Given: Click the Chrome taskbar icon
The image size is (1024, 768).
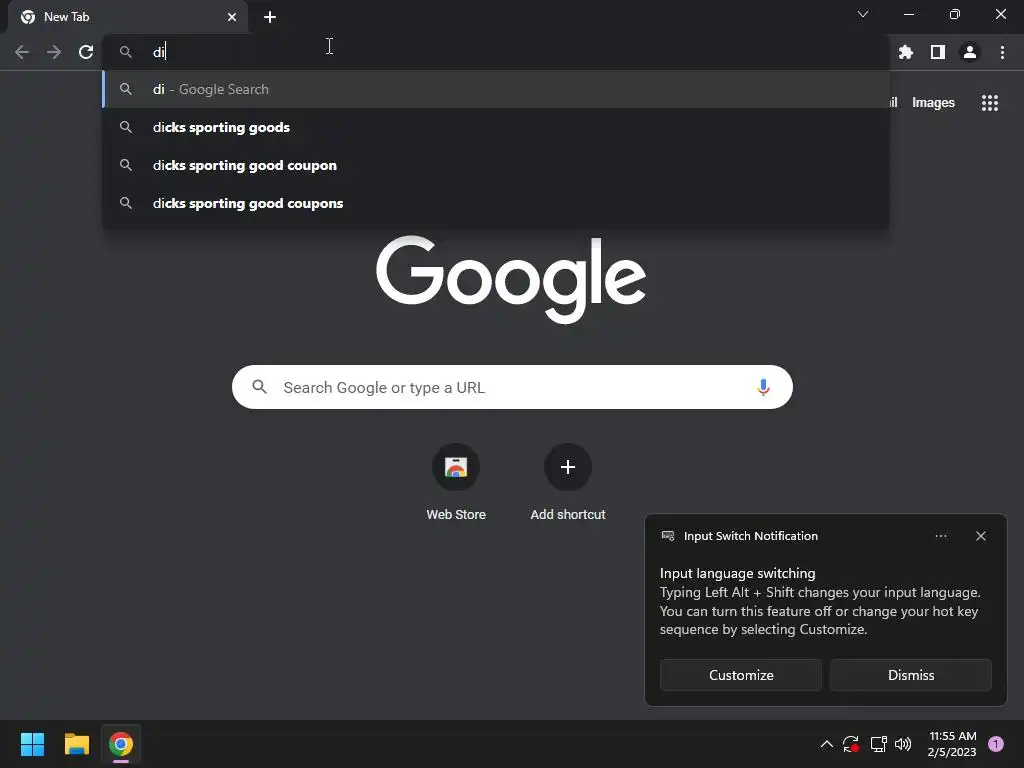Looking at the screenshot, I should pos(121,744).
